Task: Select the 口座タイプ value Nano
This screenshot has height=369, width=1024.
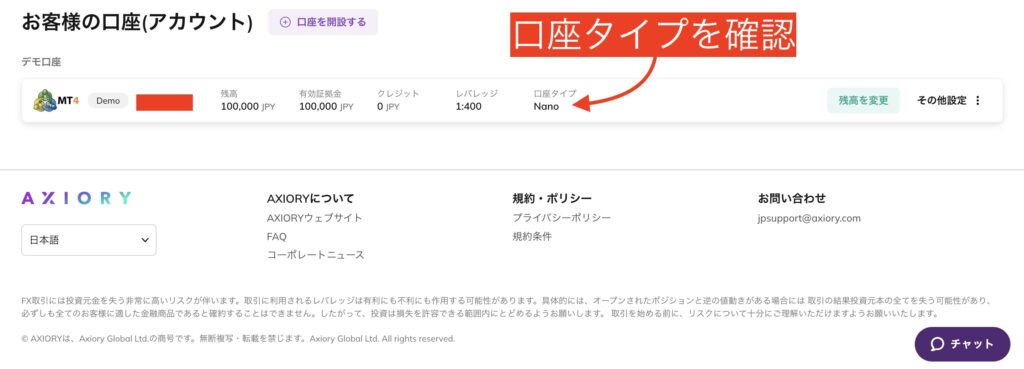Action: click(546, 106)
